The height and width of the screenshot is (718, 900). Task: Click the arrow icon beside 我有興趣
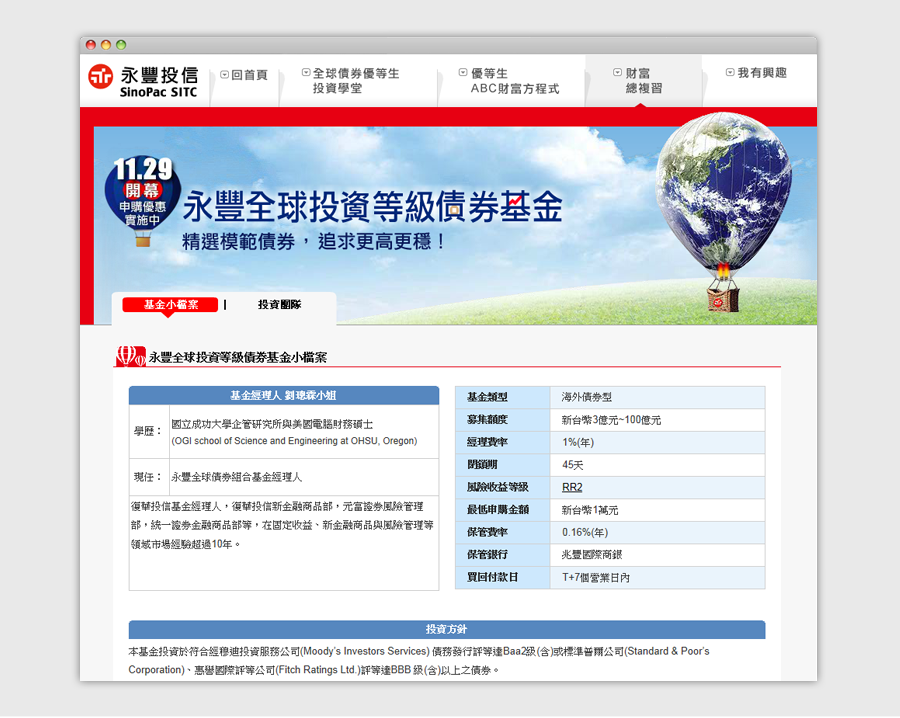(730, 72)
